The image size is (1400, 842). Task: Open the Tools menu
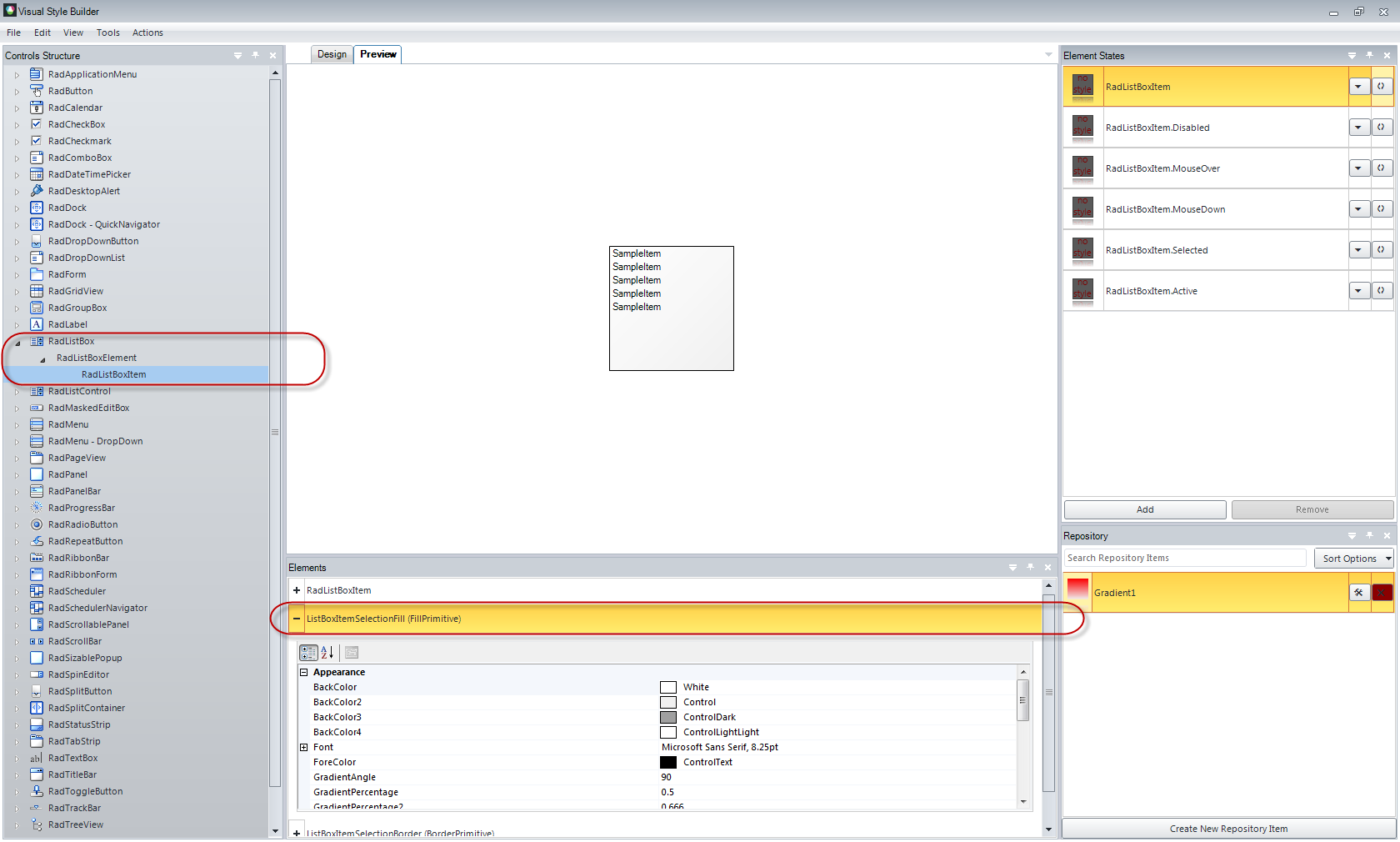(x=107, y=33)
